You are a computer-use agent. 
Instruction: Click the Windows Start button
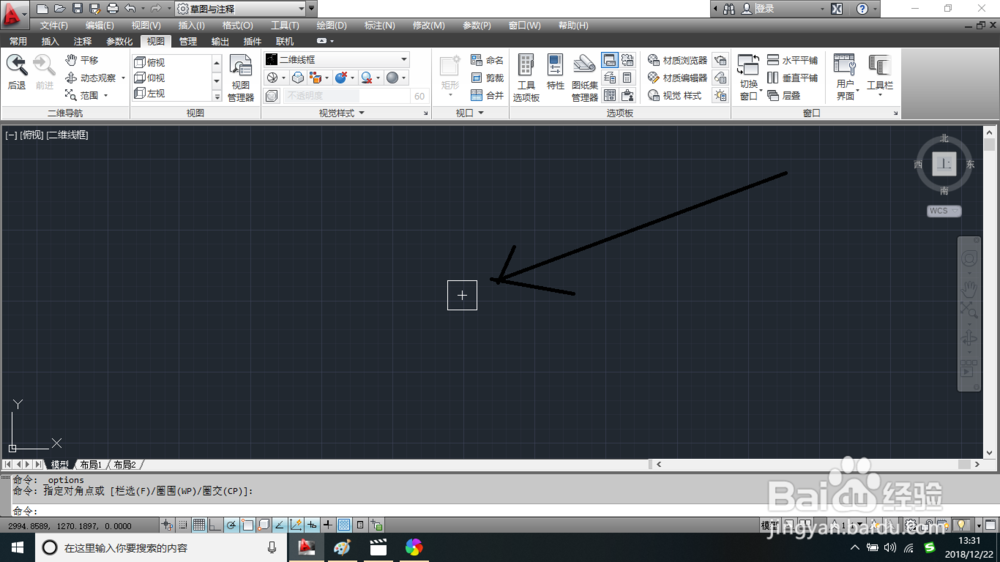(17, 547)
